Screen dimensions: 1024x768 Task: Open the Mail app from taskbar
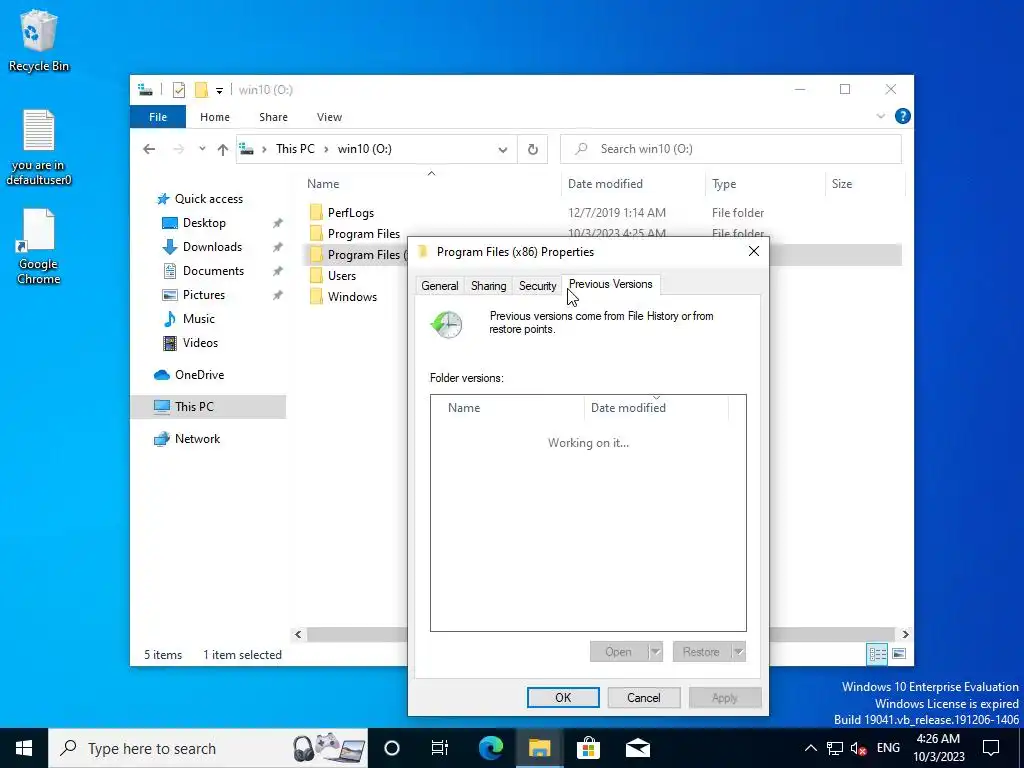637,748
